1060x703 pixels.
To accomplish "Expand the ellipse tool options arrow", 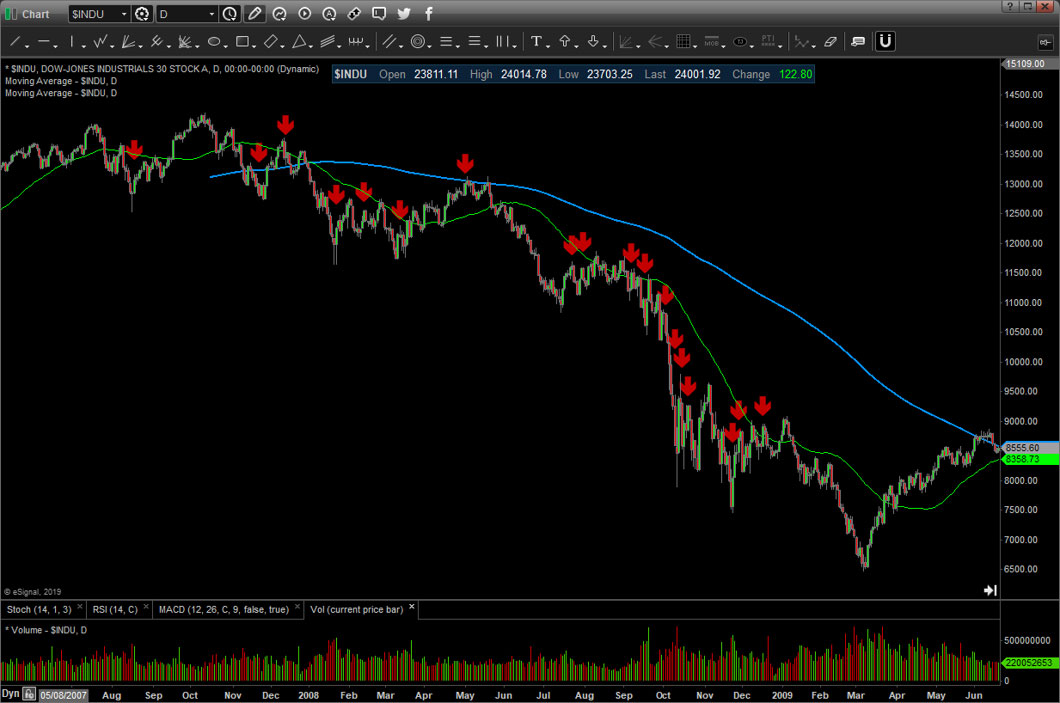I will (226, 46).
